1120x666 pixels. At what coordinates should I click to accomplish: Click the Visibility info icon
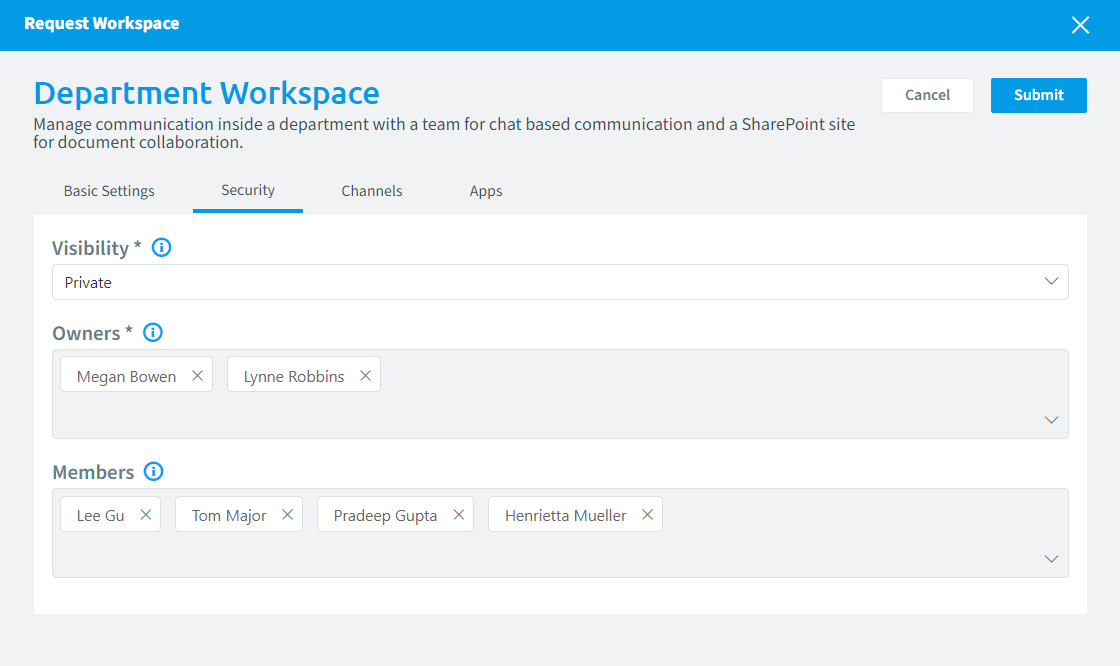click(161, 248)
